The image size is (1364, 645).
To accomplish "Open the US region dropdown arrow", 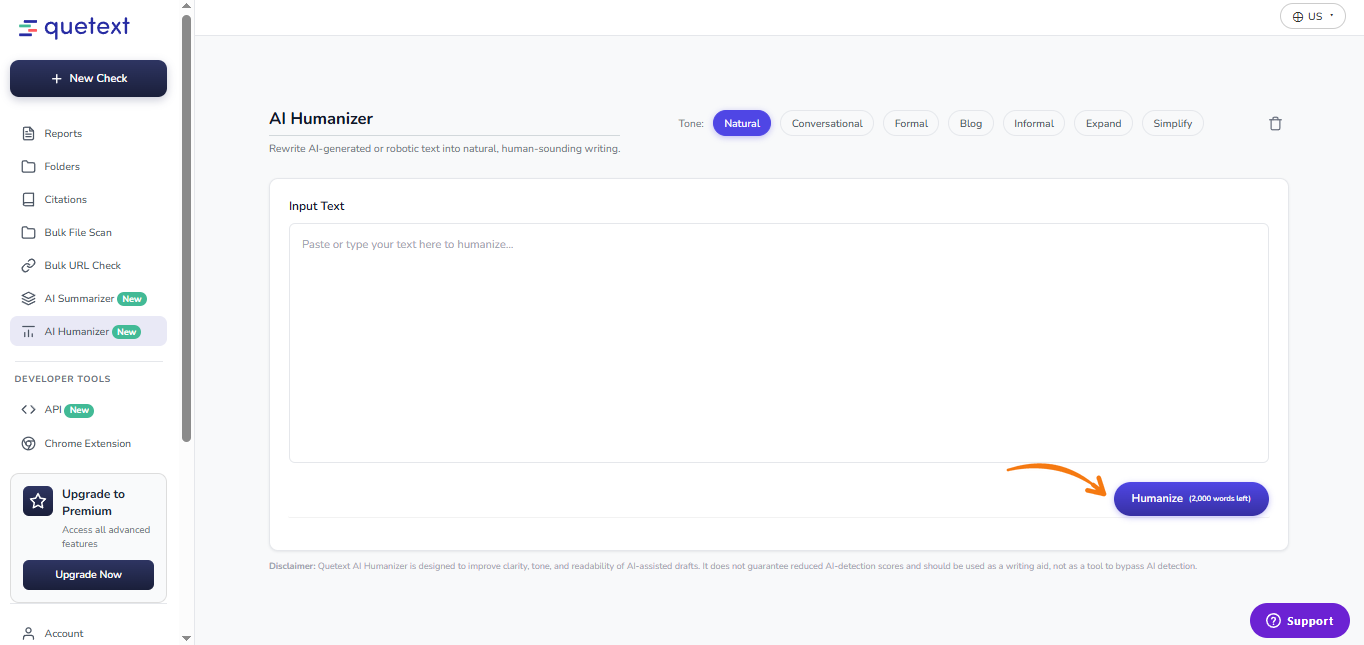I will [1332, 16].
